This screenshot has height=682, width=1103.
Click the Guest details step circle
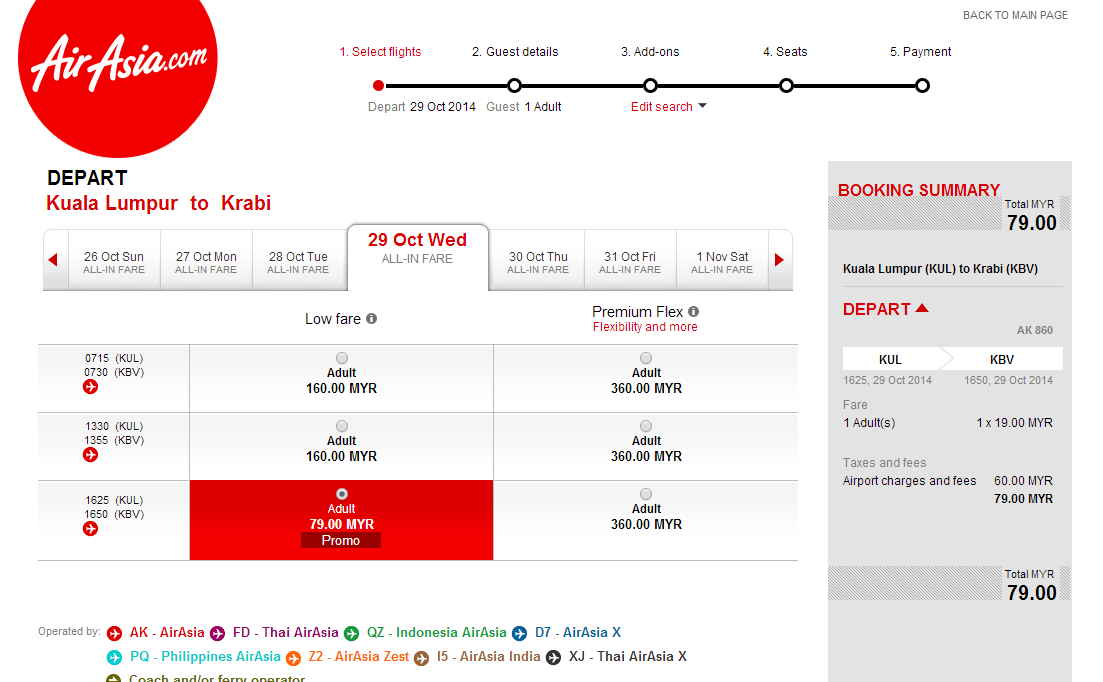coord(514,86)
